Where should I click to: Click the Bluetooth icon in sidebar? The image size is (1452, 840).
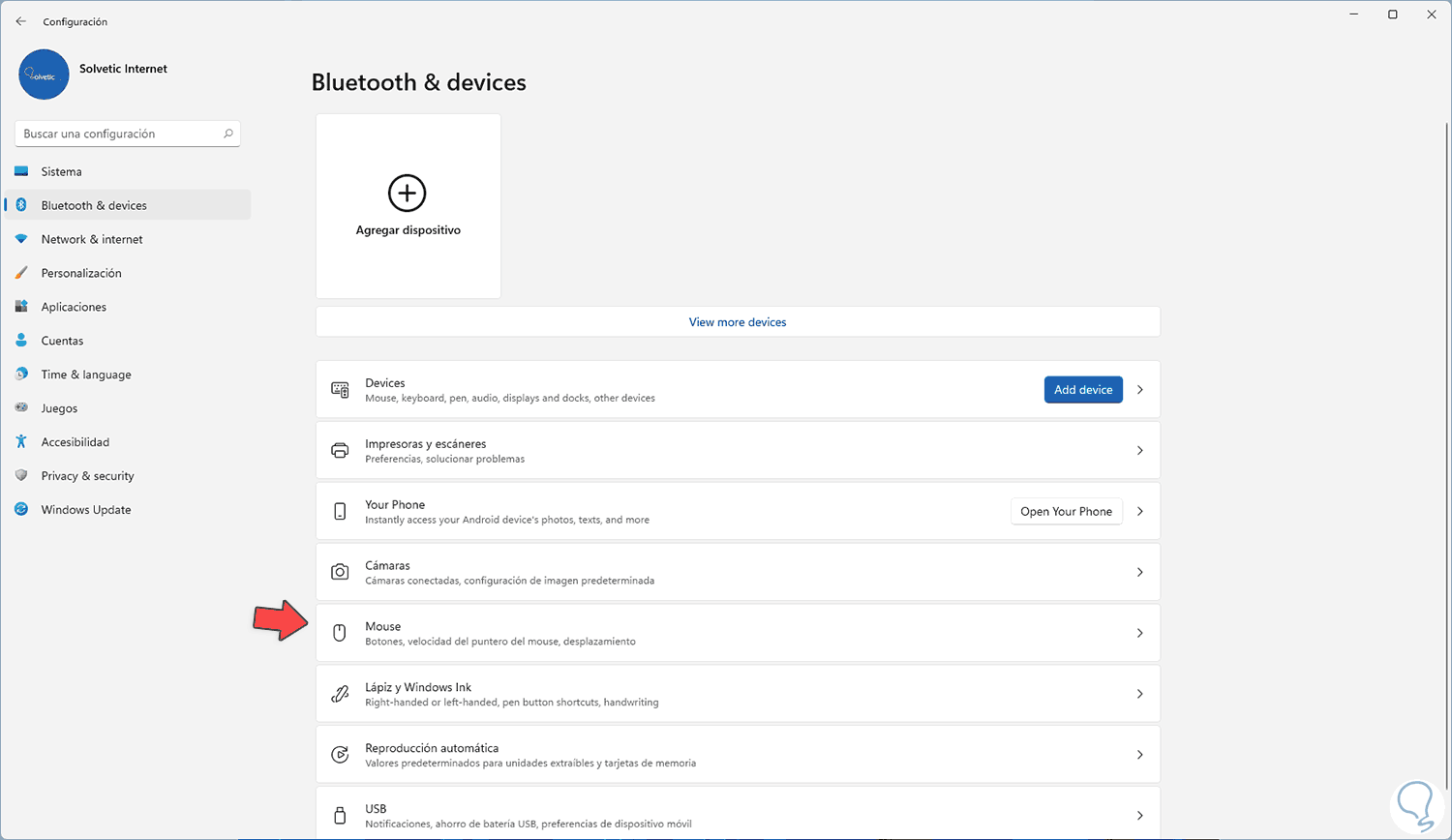click(21, 205)
